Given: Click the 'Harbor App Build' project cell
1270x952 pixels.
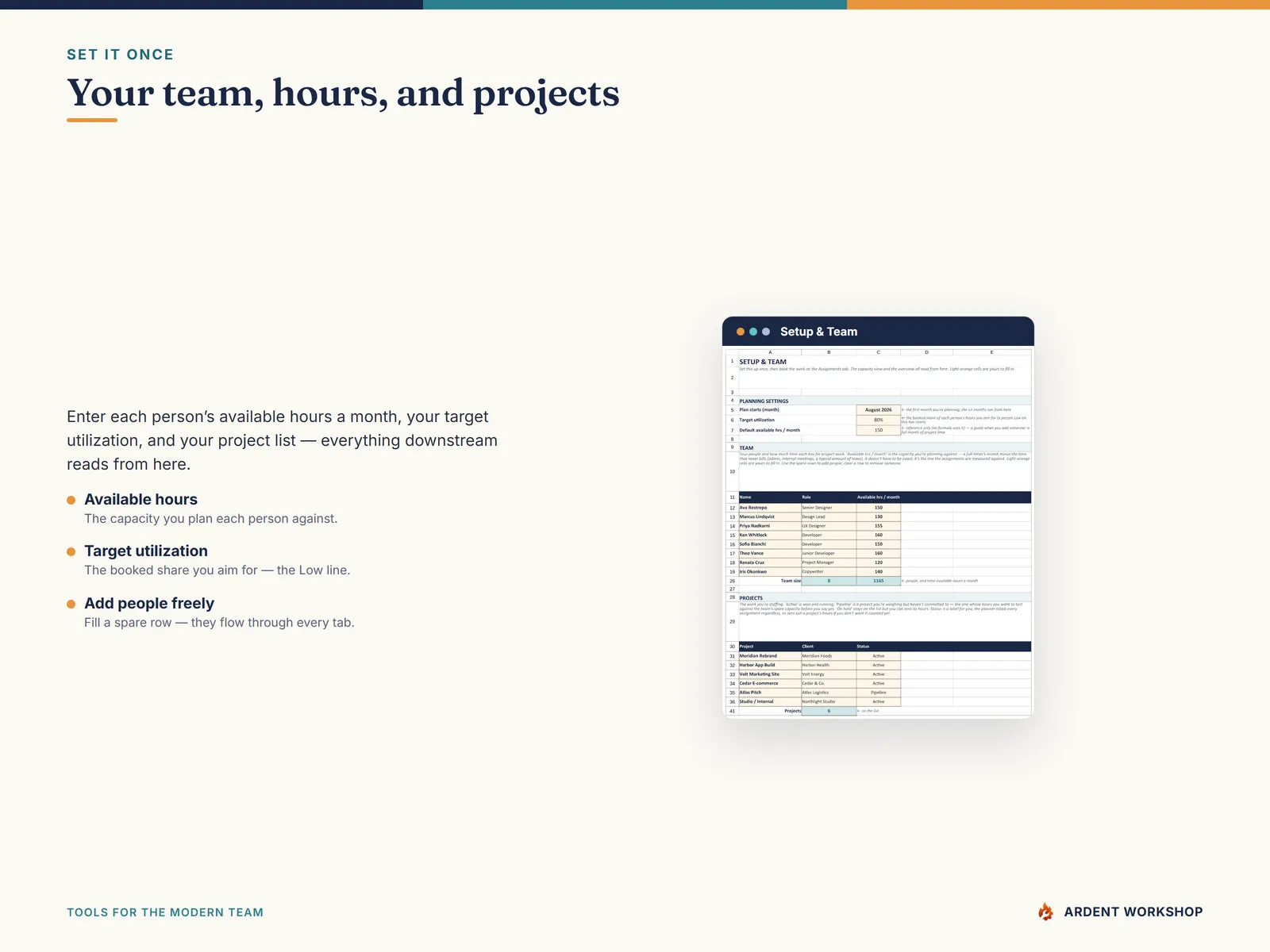Looking at the screenshot, I should 770,665.
